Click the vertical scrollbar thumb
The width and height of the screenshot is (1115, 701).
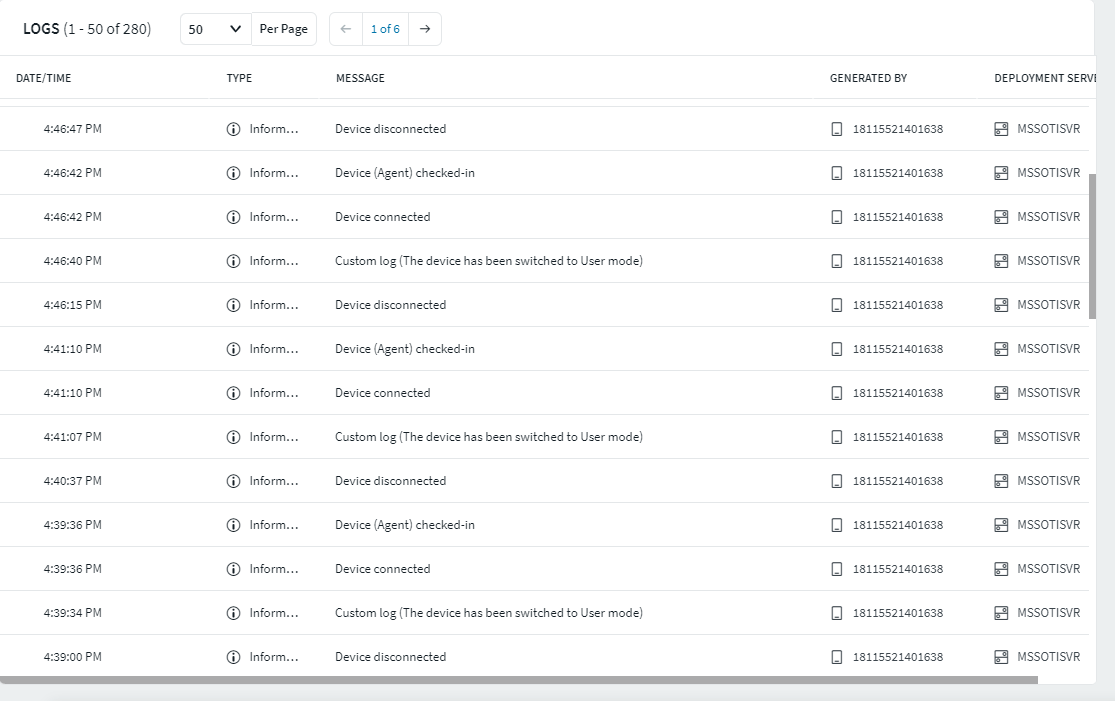(1092, 245)
